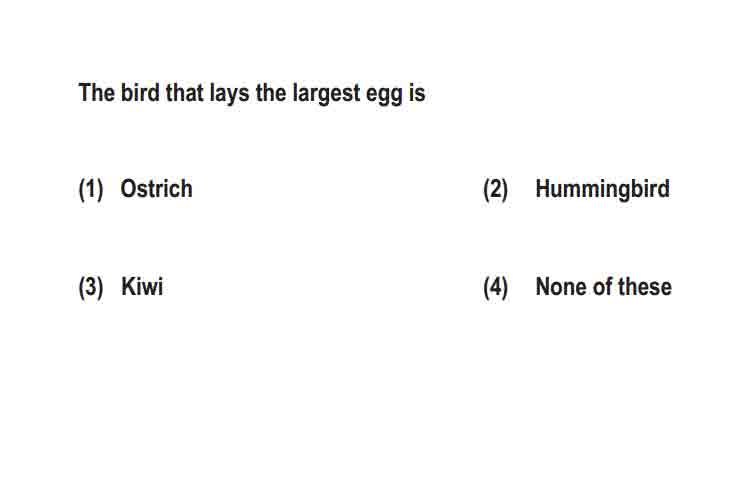
Task: Click the word largest in the question
Action: point(326,93)
